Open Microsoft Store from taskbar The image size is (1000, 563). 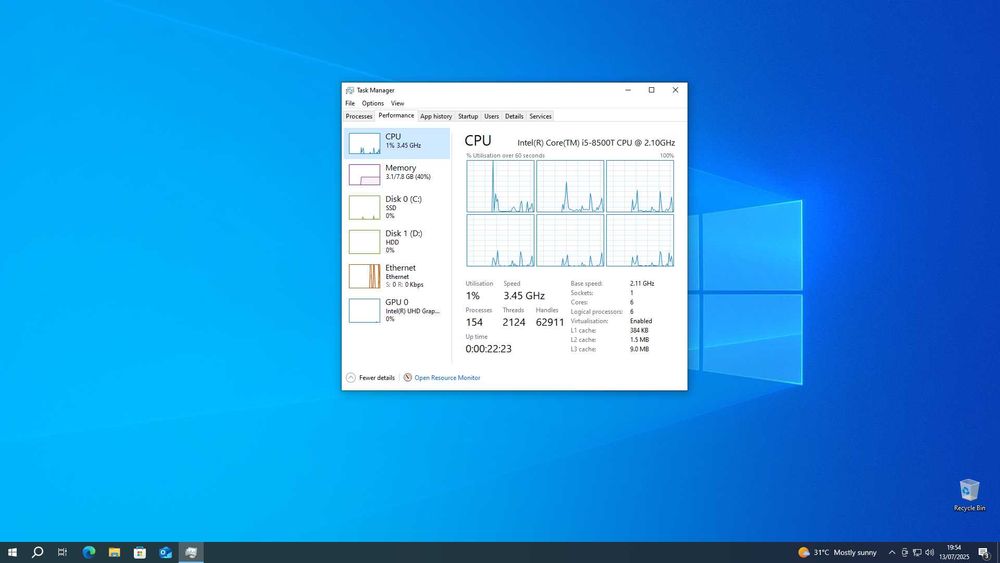[x=140, y=552]
